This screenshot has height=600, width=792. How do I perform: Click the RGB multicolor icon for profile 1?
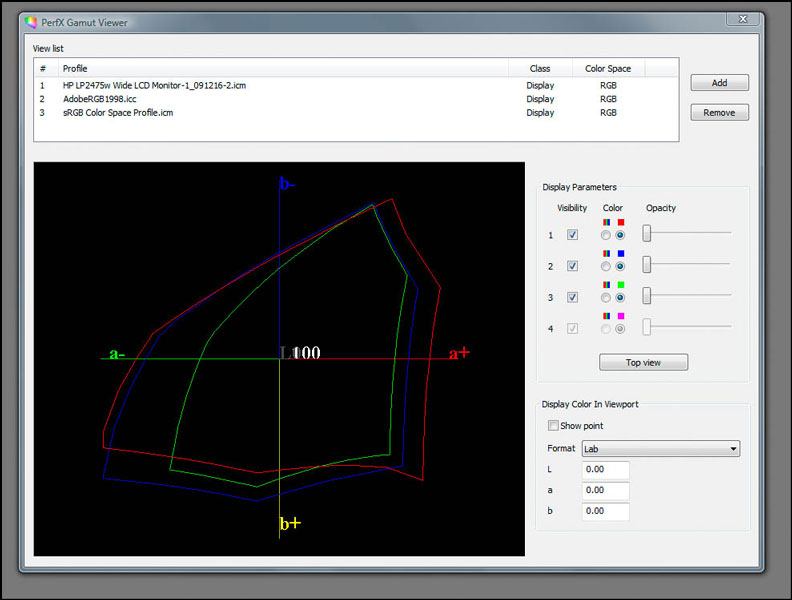(606, 223)
